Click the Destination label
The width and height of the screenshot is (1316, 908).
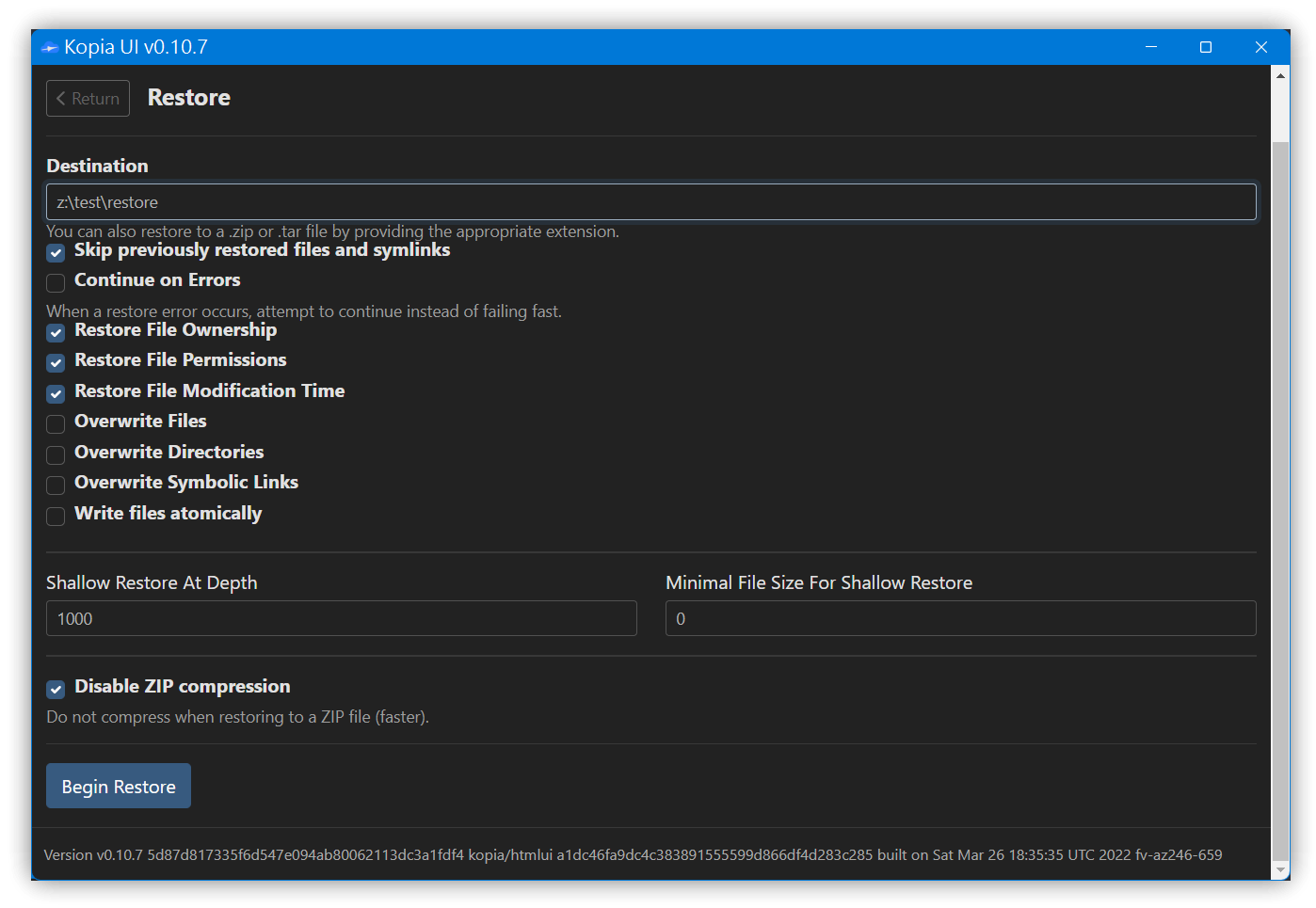pyautogui.click(x=98, y=166)
